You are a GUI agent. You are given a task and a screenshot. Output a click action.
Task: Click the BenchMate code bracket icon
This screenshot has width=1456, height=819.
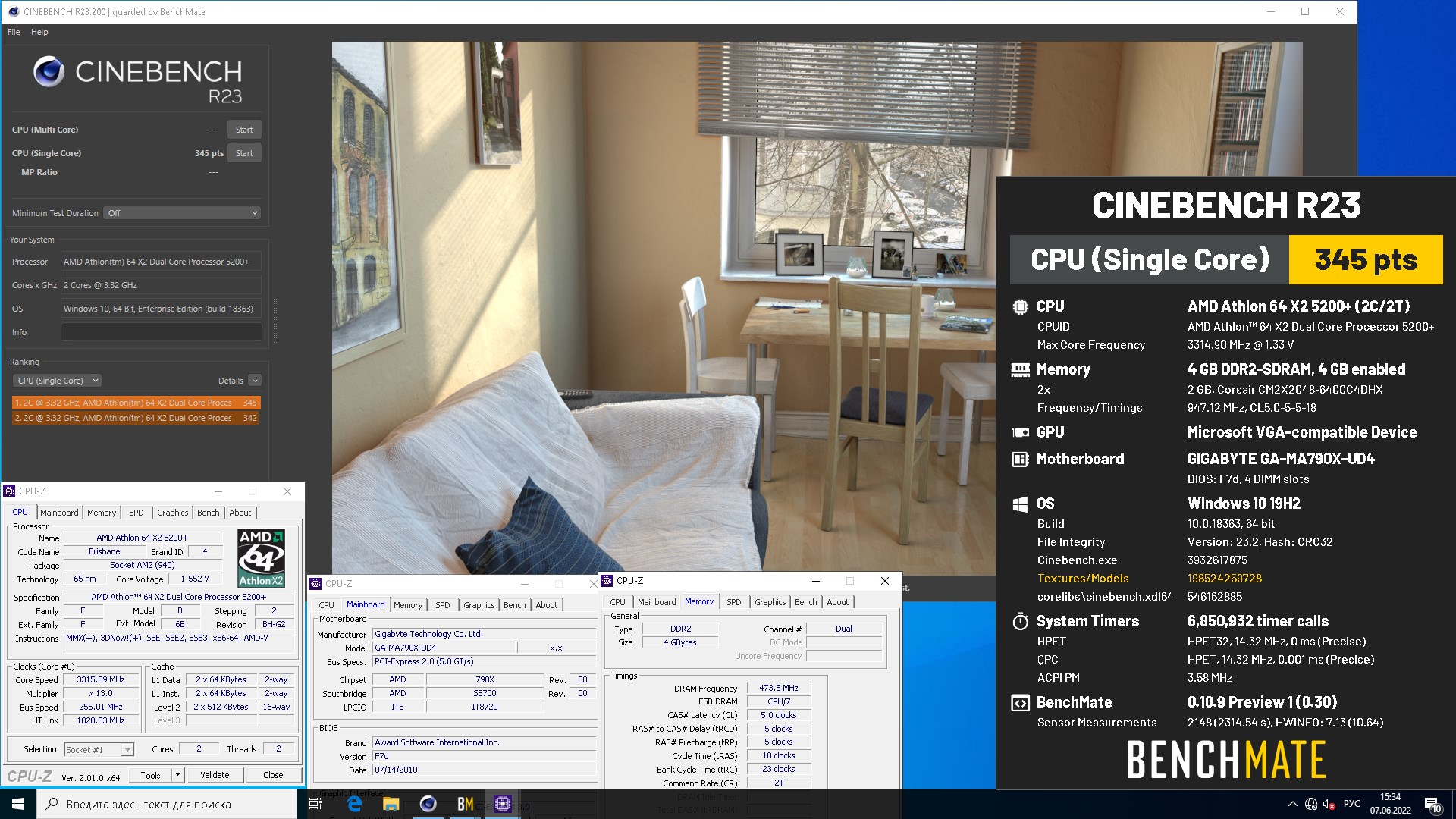(x=1020, y=703)
